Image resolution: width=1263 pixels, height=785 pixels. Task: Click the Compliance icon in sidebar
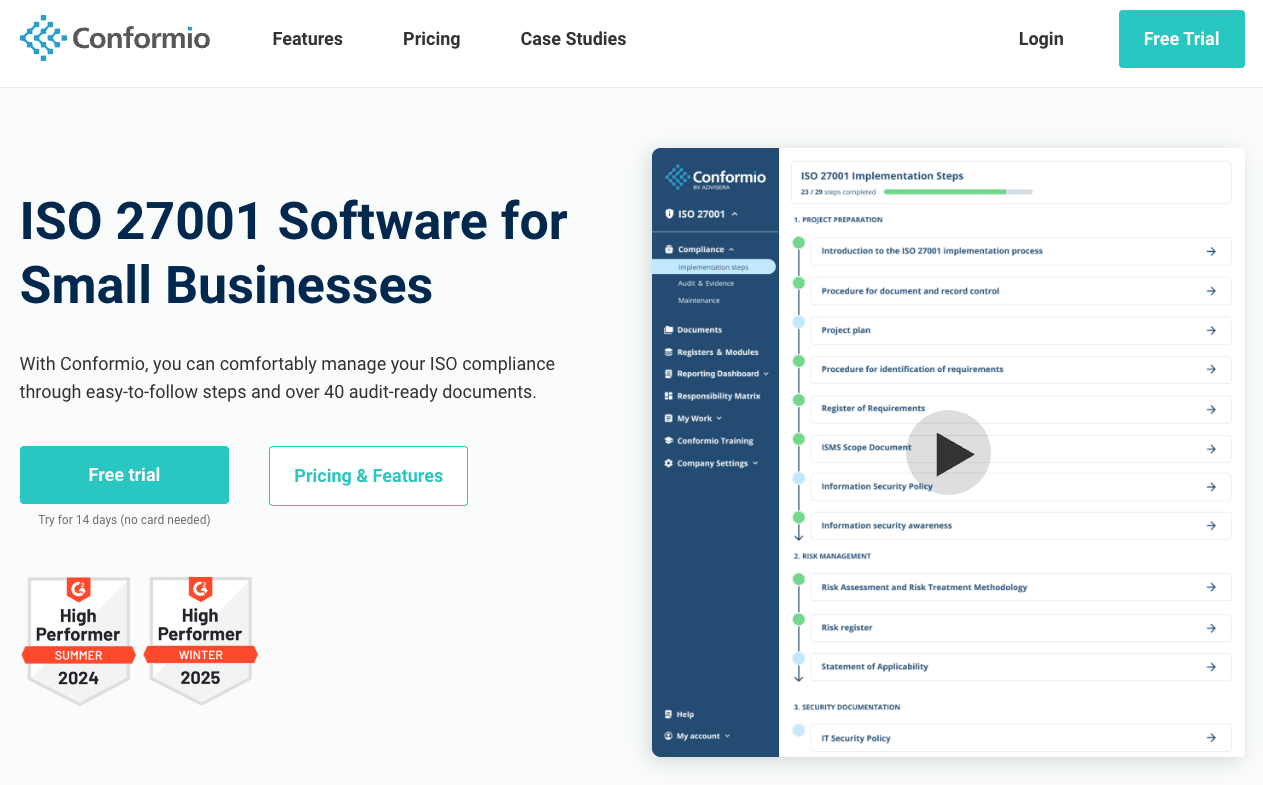(669, 249)
